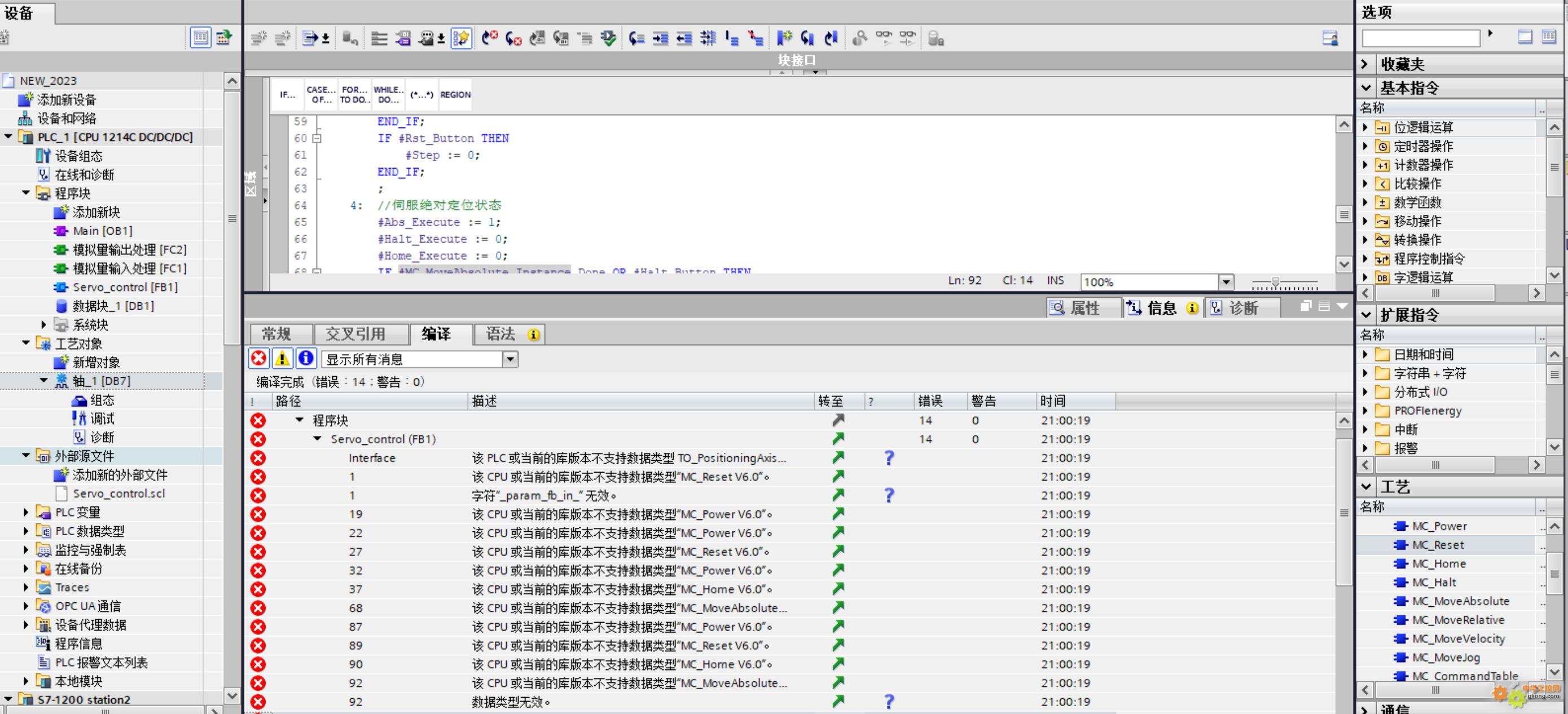Toggle the blue info messages filter
Image resolution: width=1568 pixels, height=714 pixels.
pos(306,359)
